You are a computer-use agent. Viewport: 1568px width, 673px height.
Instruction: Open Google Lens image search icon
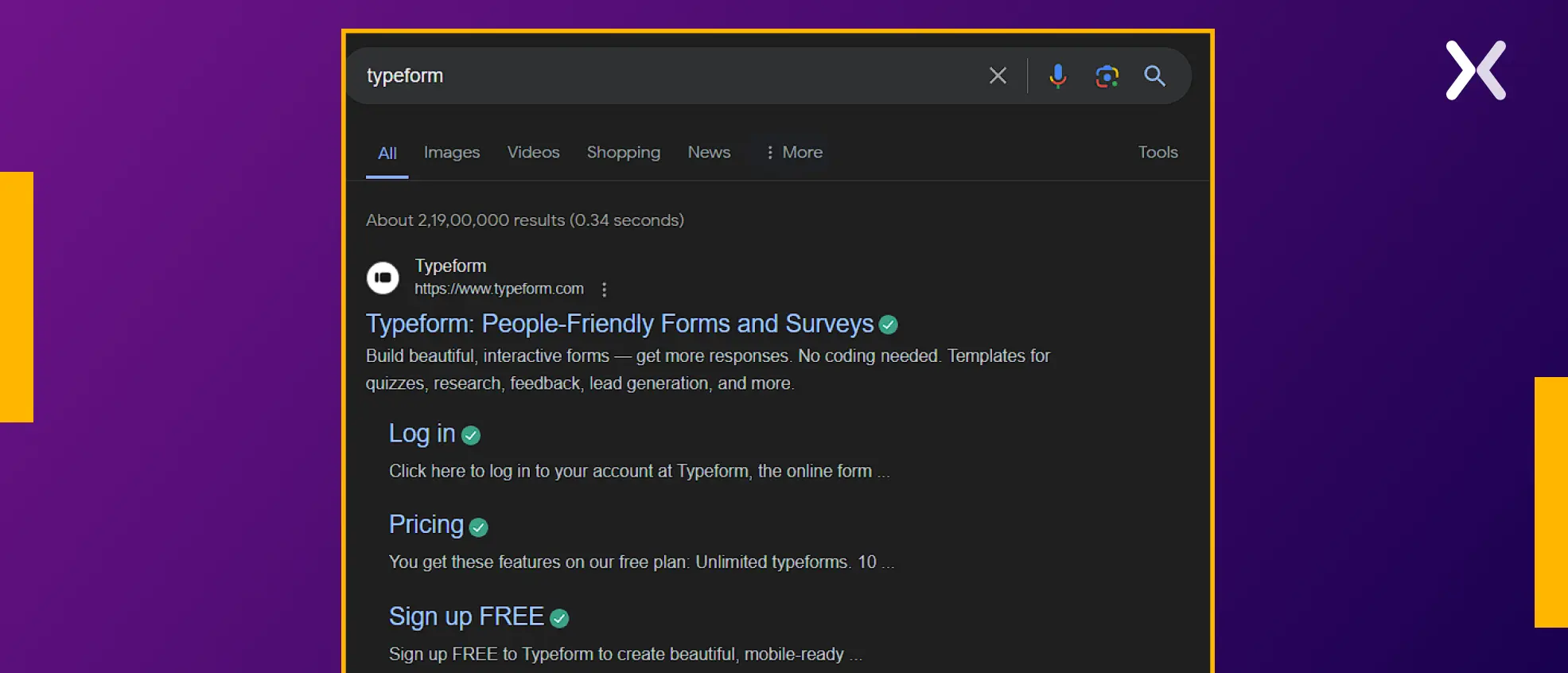click(1107, 76)
